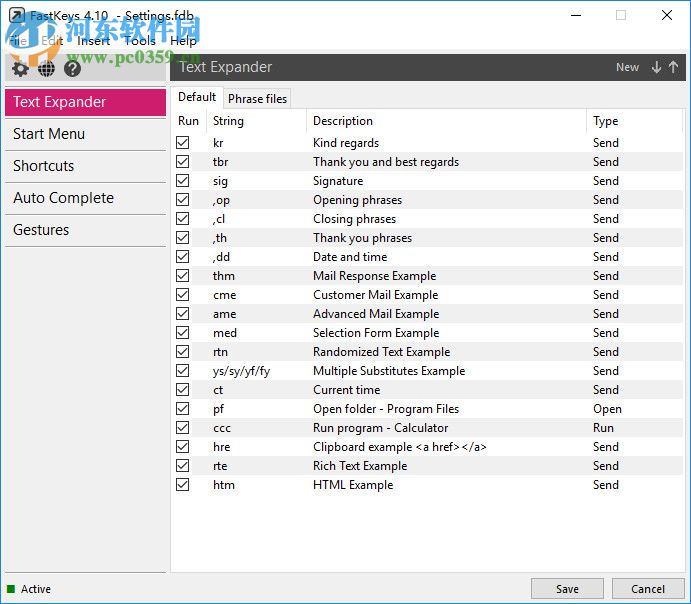691x604 pixels.
Task: Move entry up with the up arrow
Action: pyautogui.click(x=673, y=67)
